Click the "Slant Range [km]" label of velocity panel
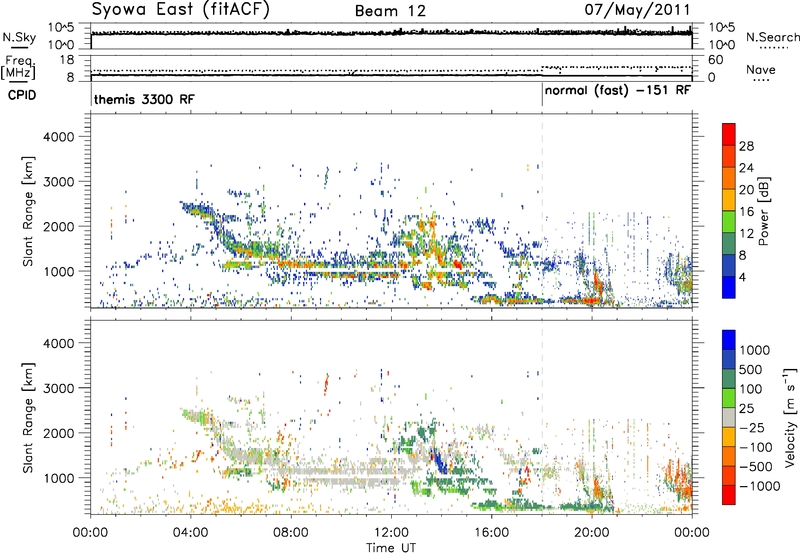The height and width of the screenshot is (554, 800). pyautogui.click(x=28, y=418)
